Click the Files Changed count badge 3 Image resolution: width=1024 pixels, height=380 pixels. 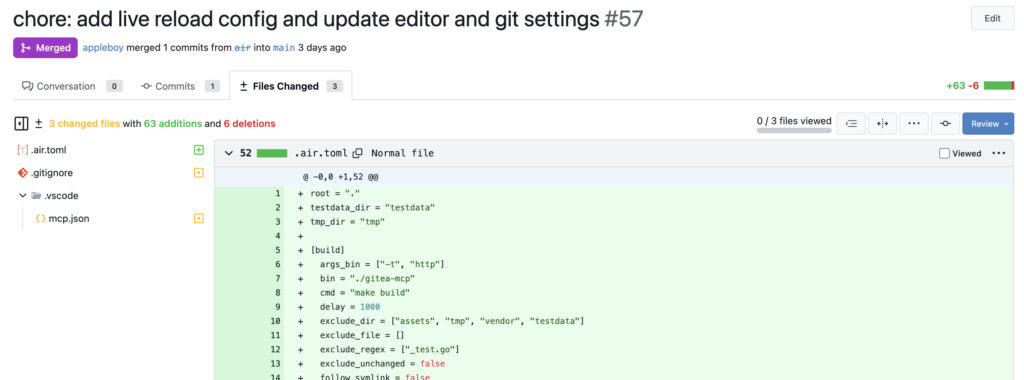[x=334, y=86]
